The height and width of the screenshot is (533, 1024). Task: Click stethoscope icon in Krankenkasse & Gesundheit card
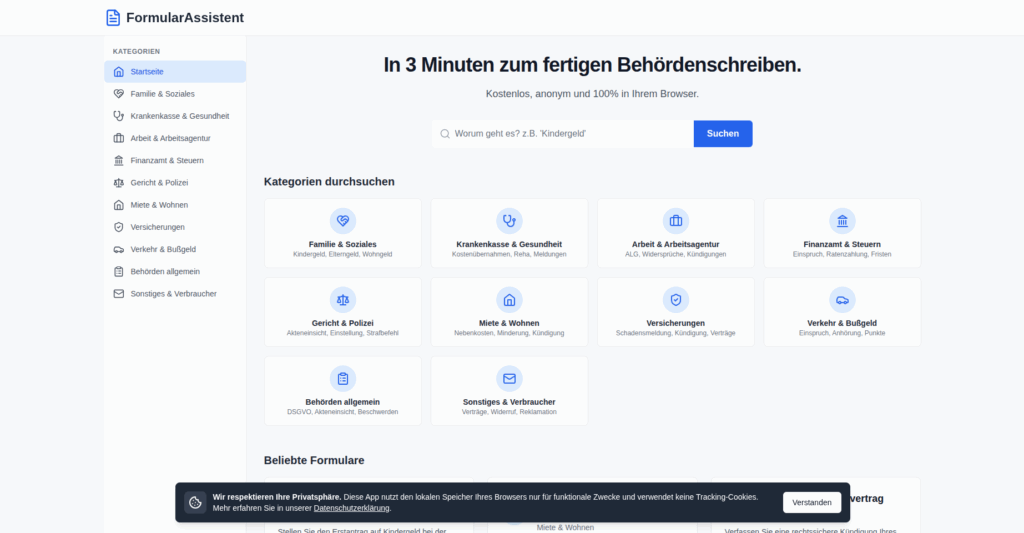(x=509, y=221)
